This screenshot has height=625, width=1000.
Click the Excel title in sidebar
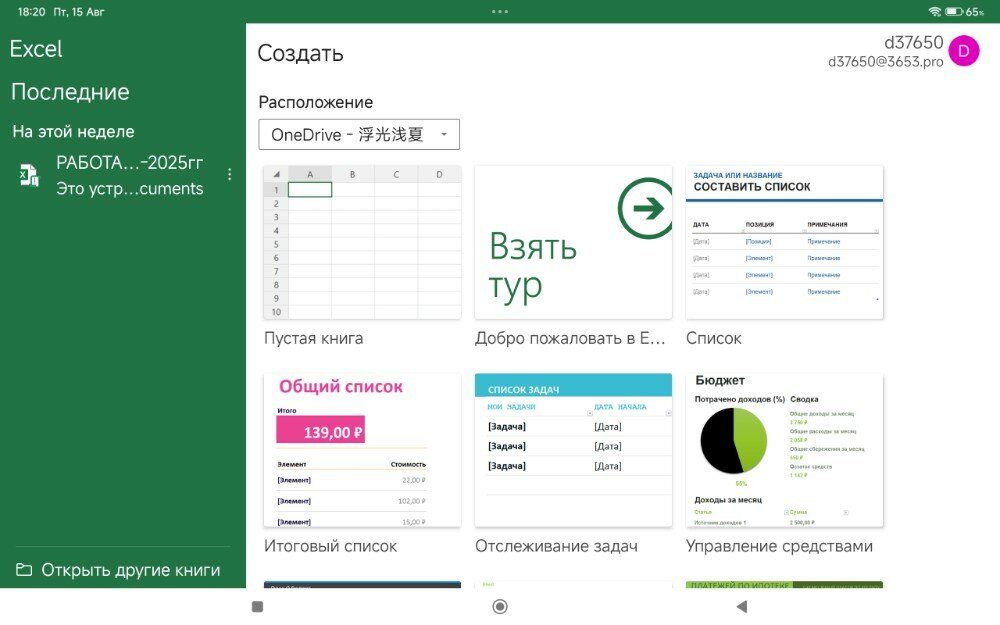36,49
